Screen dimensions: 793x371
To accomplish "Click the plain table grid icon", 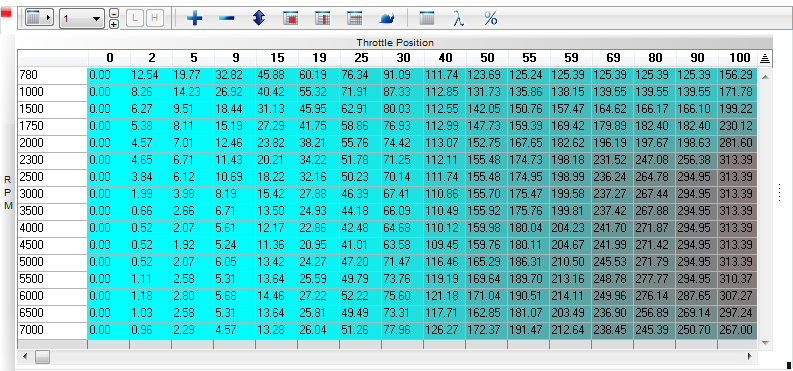I will pyautogui.click(x=427, y=19).
